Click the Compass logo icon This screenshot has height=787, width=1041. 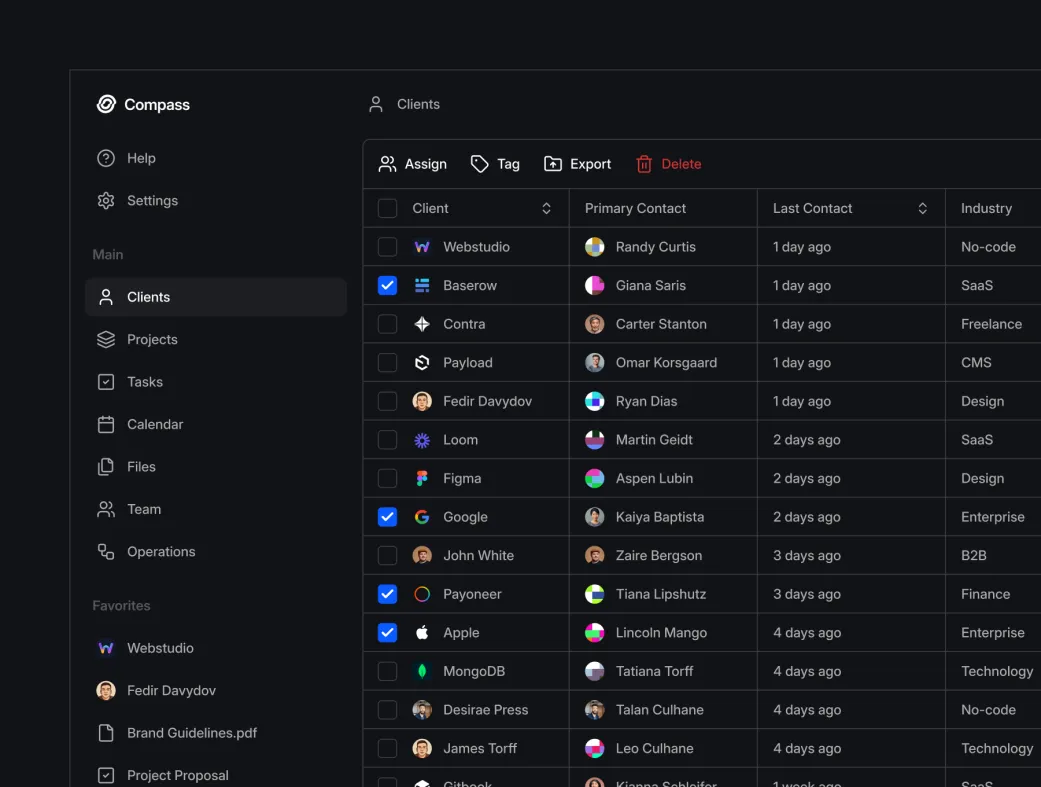click(106, 104)
